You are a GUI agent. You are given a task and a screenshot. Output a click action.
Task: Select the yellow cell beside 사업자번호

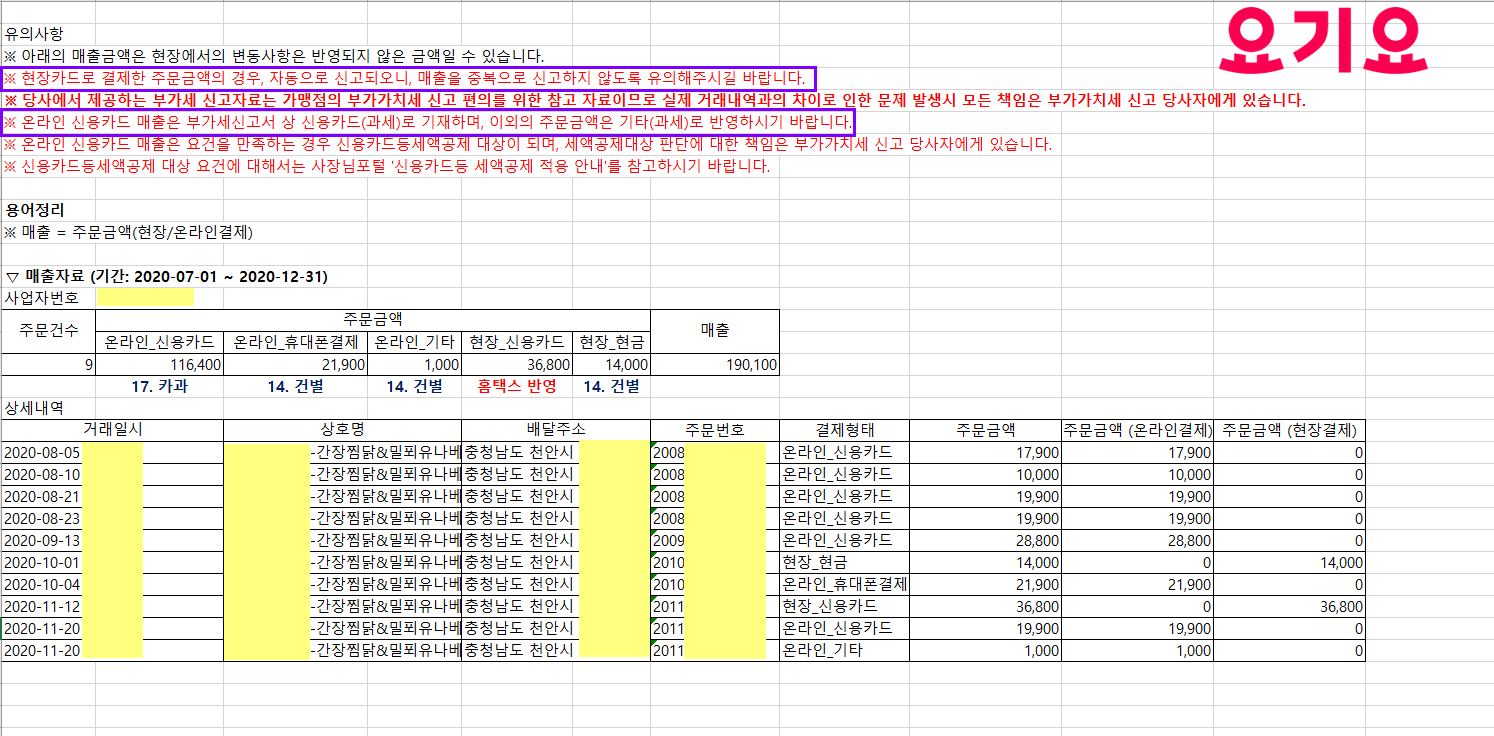(145, 297)
